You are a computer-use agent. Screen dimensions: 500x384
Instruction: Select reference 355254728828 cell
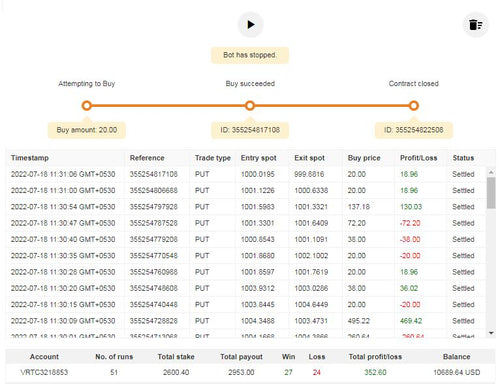154,321
